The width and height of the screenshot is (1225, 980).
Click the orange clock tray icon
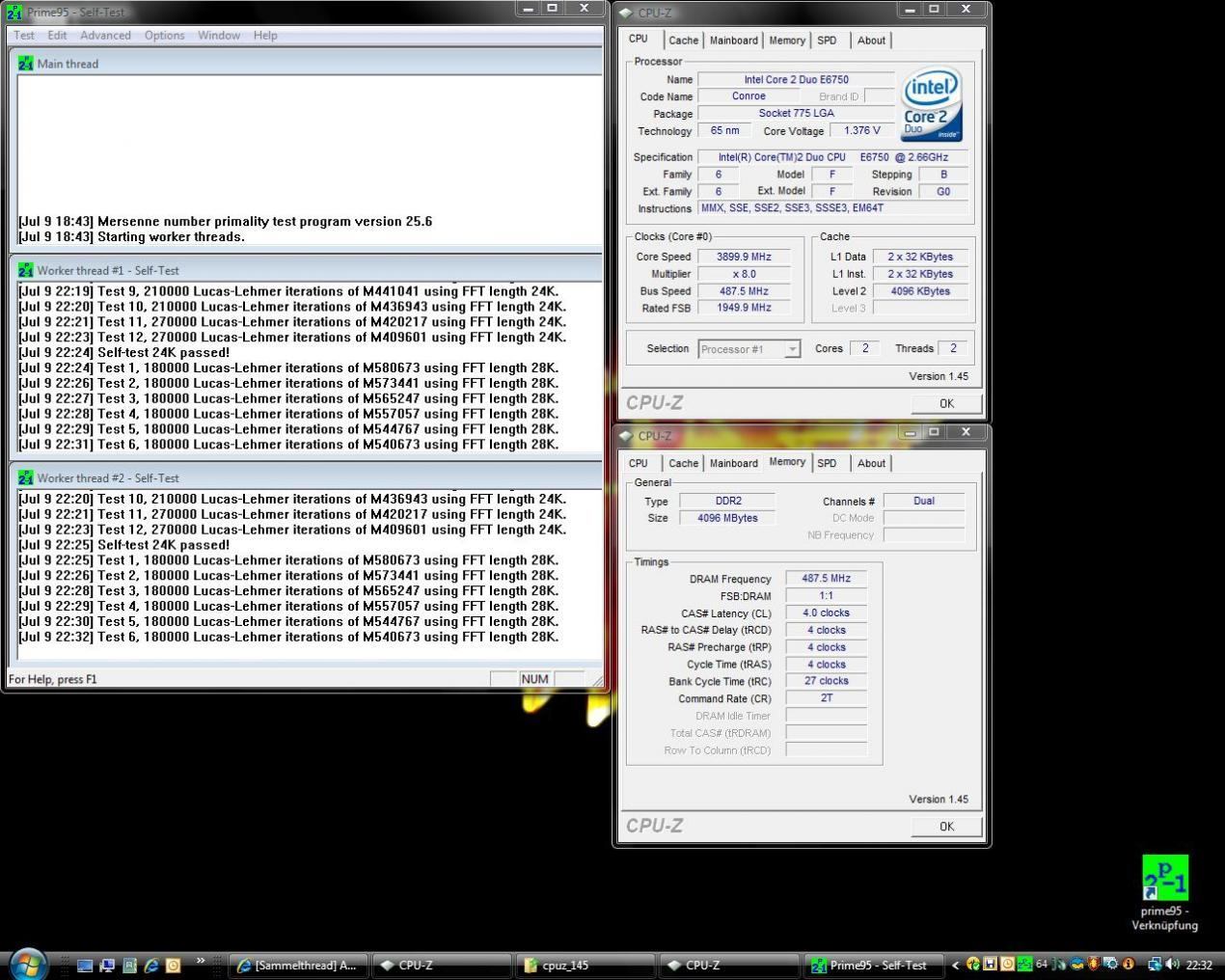tap(1008, 965)
